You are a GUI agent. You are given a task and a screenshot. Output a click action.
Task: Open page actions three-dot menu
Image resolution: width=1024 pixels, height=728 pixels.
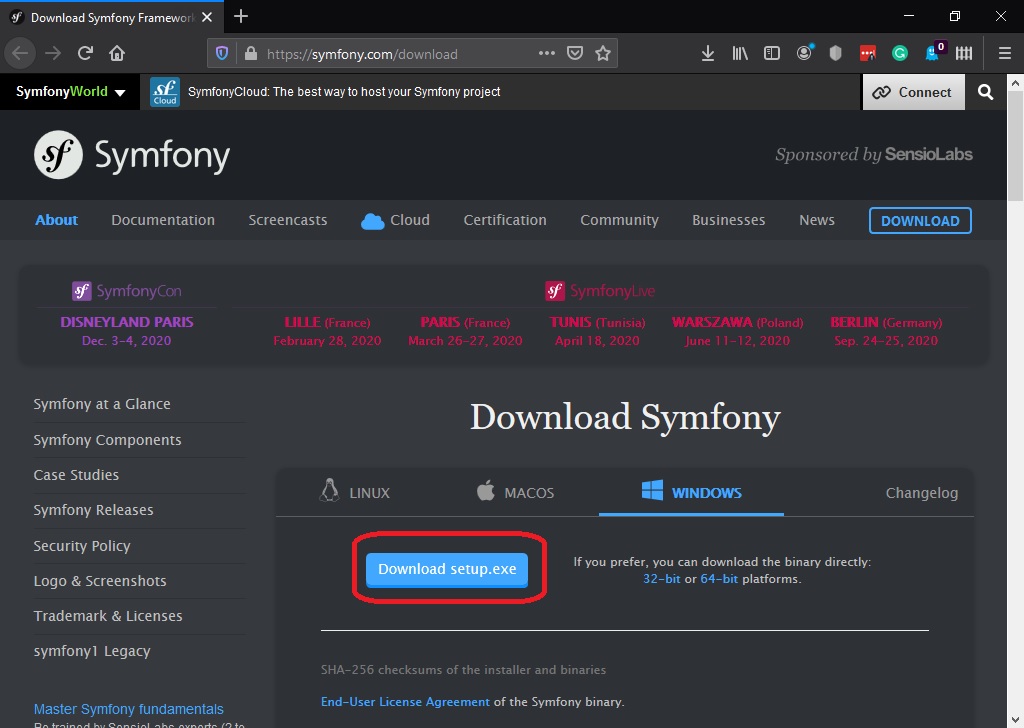(x=547, y=54)
